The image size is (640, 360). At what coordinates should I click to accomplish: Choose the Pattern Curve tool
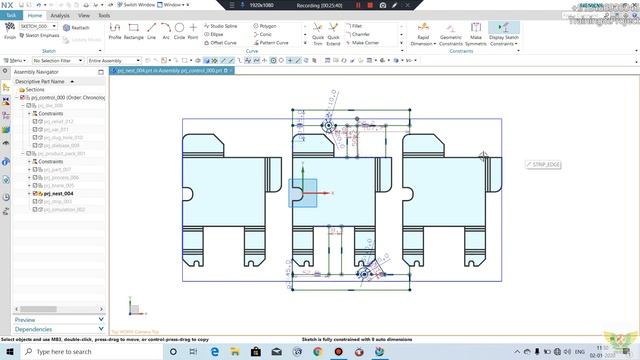tap(271, 42)
